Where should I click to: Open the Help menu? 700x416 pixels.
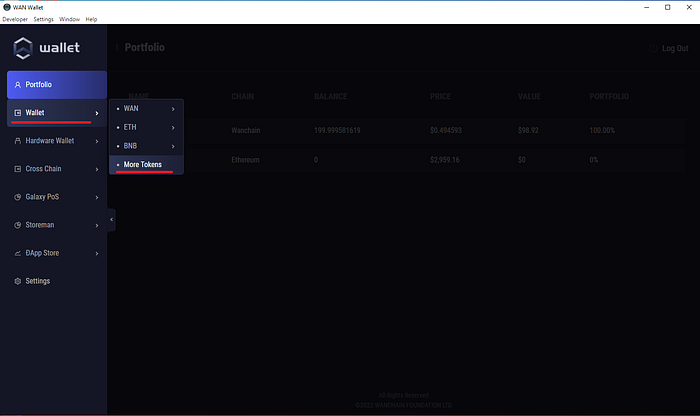[91, 19]
